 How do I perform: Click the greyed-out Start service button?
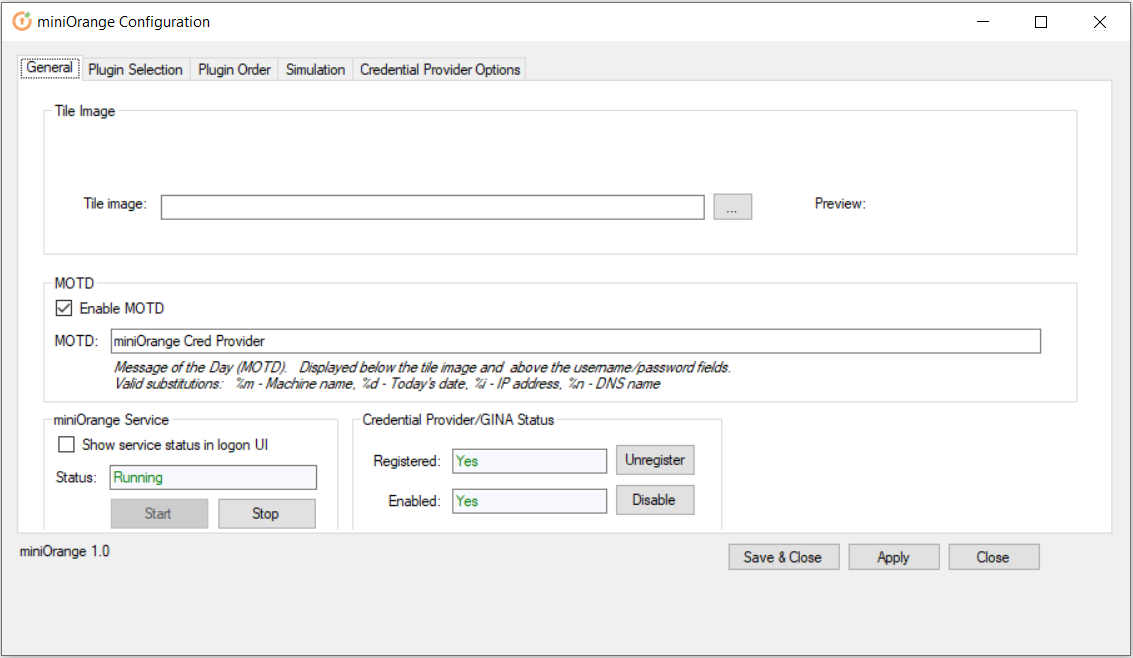click(159, 514)
